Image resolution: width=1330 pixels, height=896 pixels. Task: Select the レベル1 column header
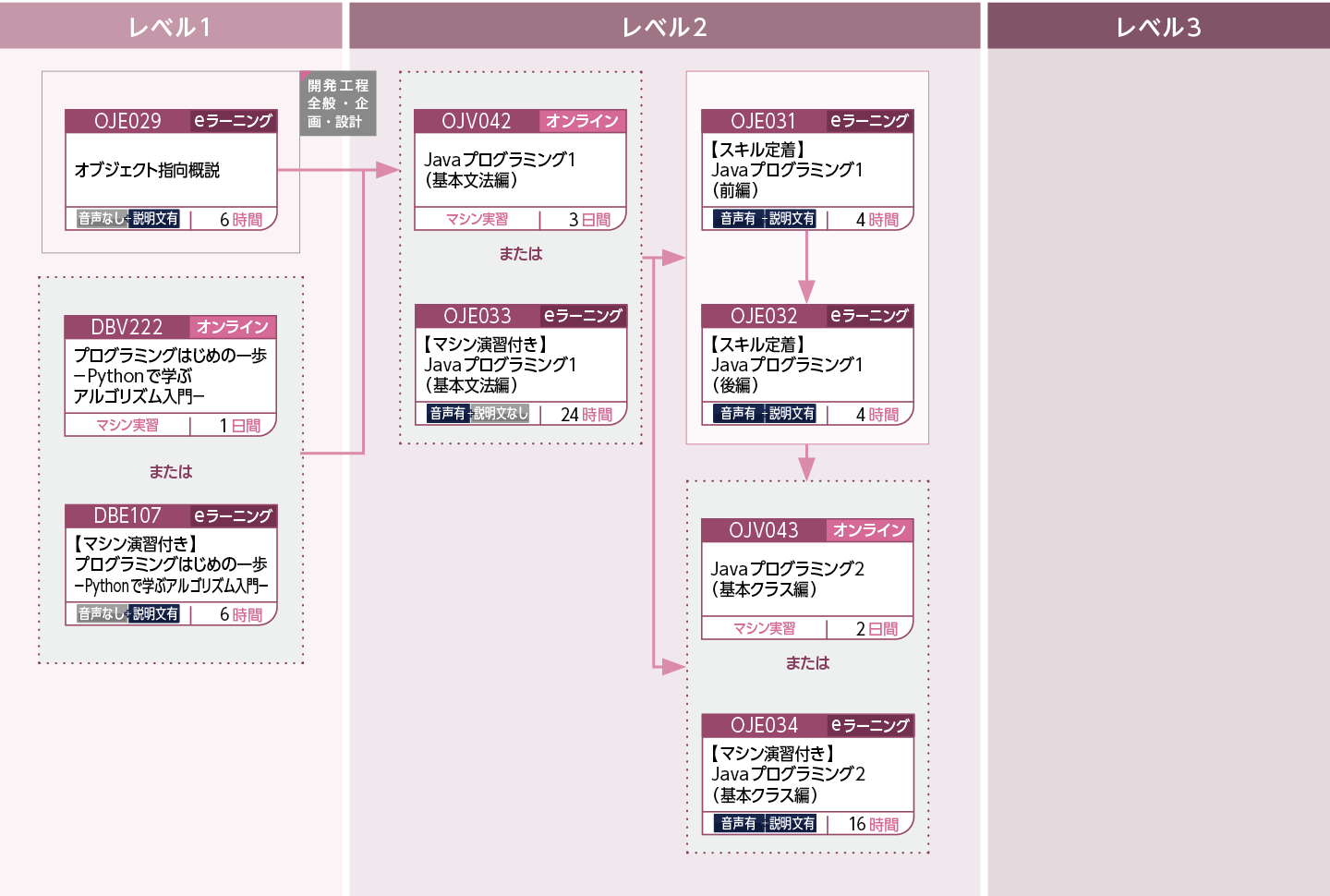point(171,25)
